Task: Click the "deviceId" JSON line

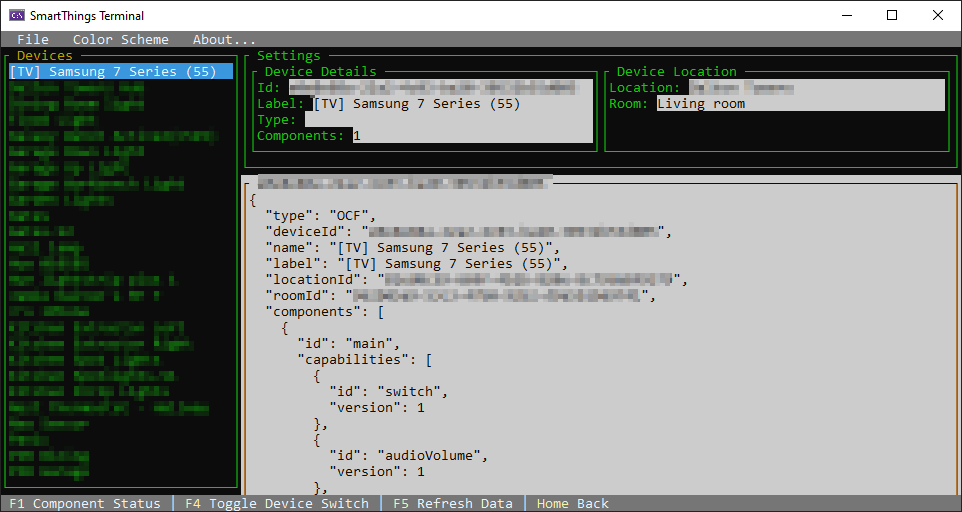Action: click(469, 232)
